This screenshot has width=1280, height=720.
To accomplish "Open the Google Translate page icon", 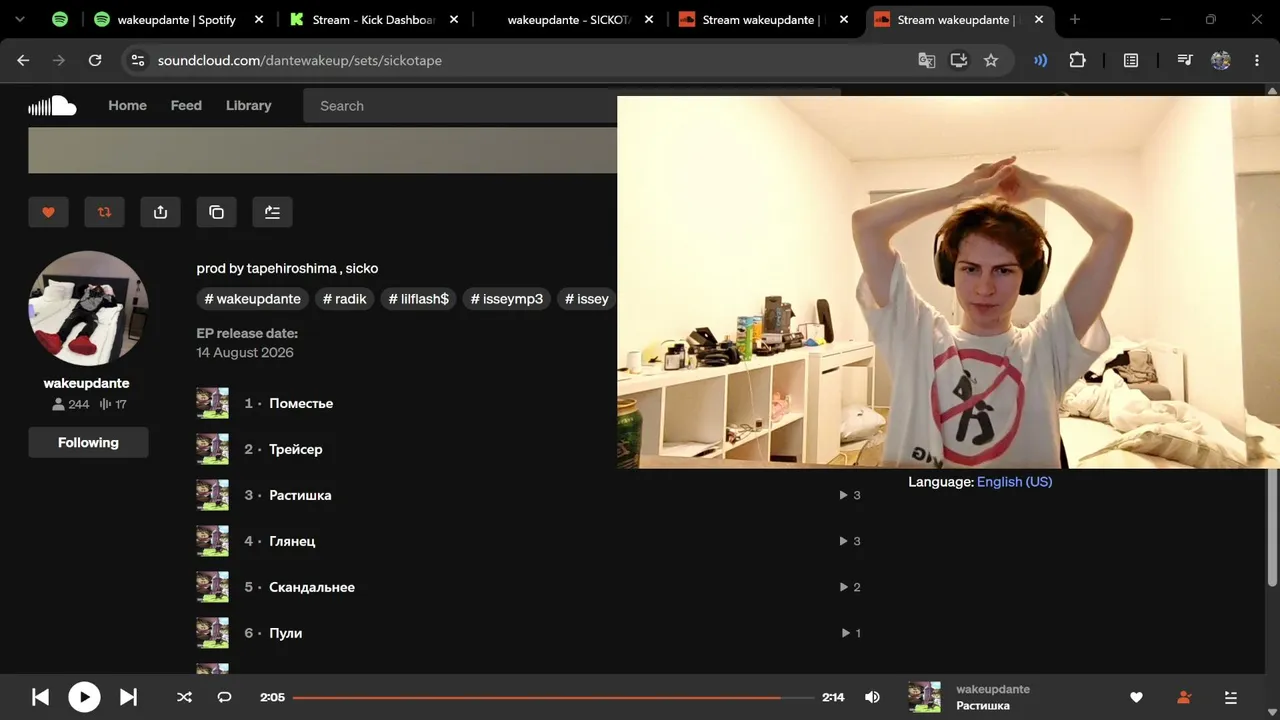I will coord(927,60).
